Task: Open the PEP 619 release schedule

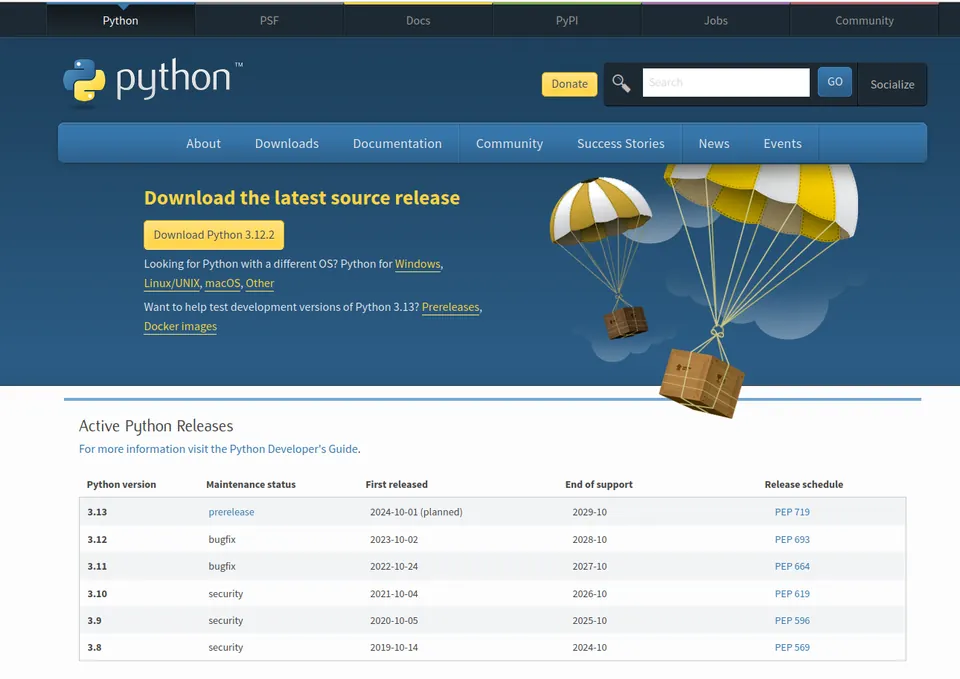Action: tap(792, 594)
